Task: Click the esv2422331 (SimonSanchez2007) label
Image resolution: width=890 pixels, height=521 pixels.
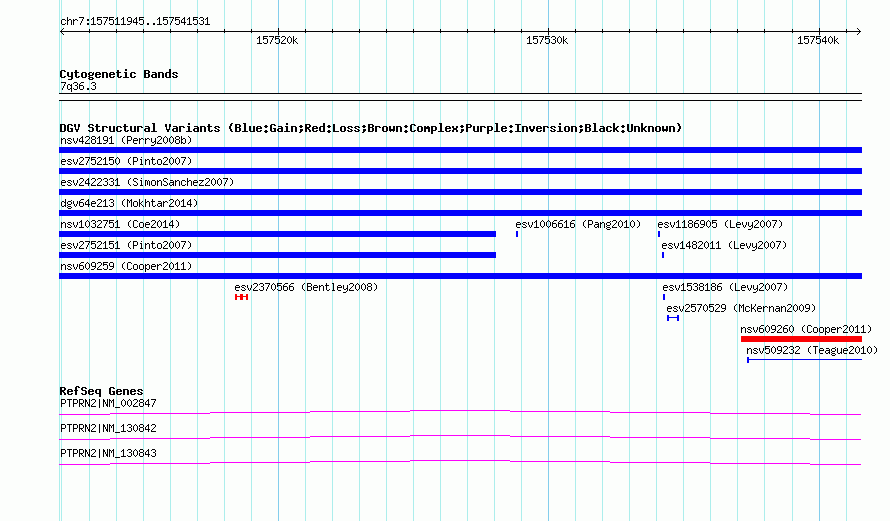Action: point(147,182)
